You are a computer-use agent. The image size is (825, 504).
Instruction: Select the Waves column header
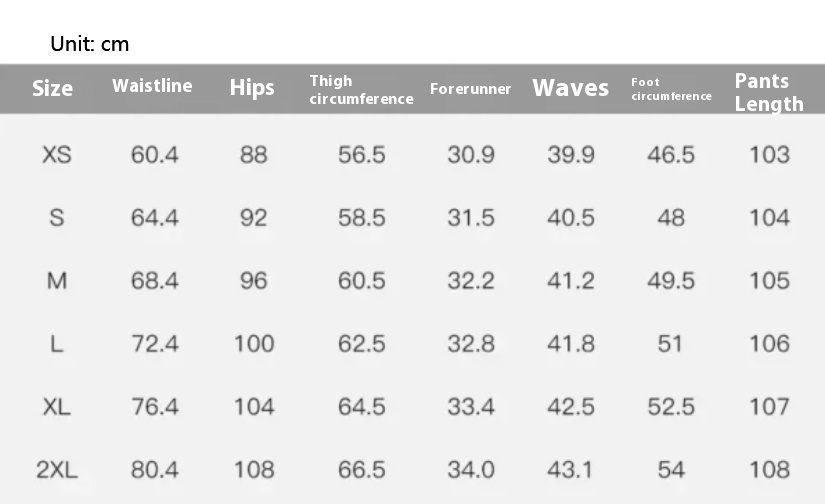tap(570, 88)
